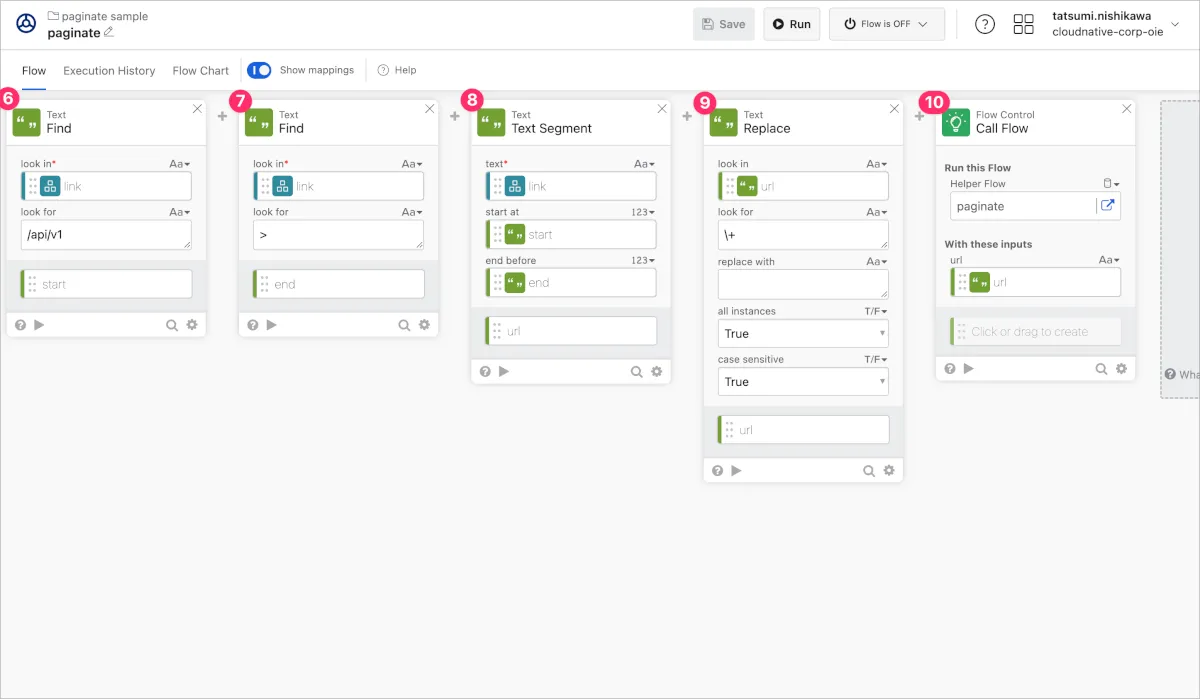Open paginate helper flow external link icon

[1108, 206]
